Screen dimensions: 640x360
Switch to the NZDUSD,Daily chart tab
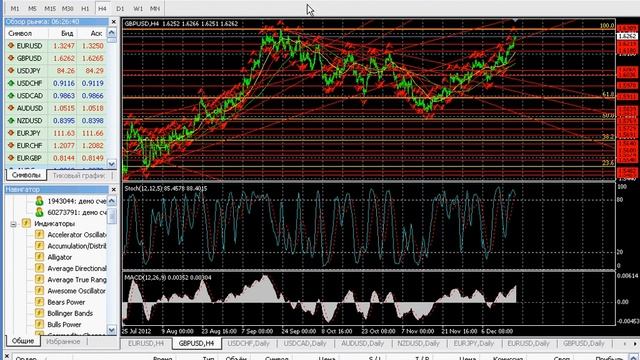coord(418,343)
